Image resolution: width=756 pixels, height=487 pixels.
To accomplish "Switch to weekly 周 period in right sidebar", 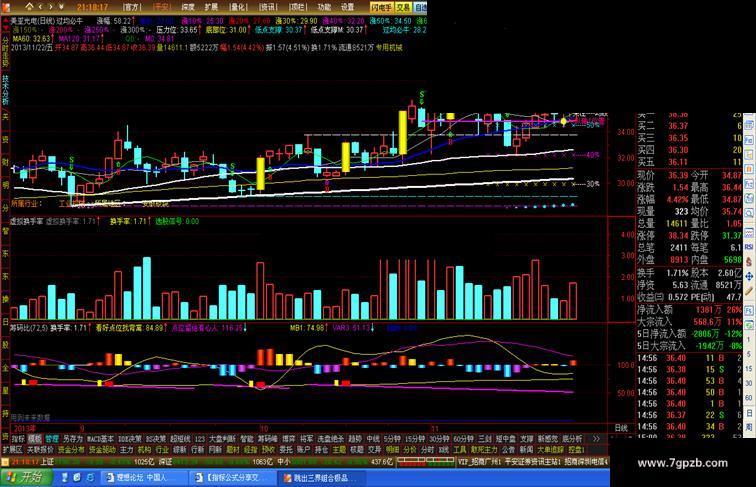I will (749, 427).
